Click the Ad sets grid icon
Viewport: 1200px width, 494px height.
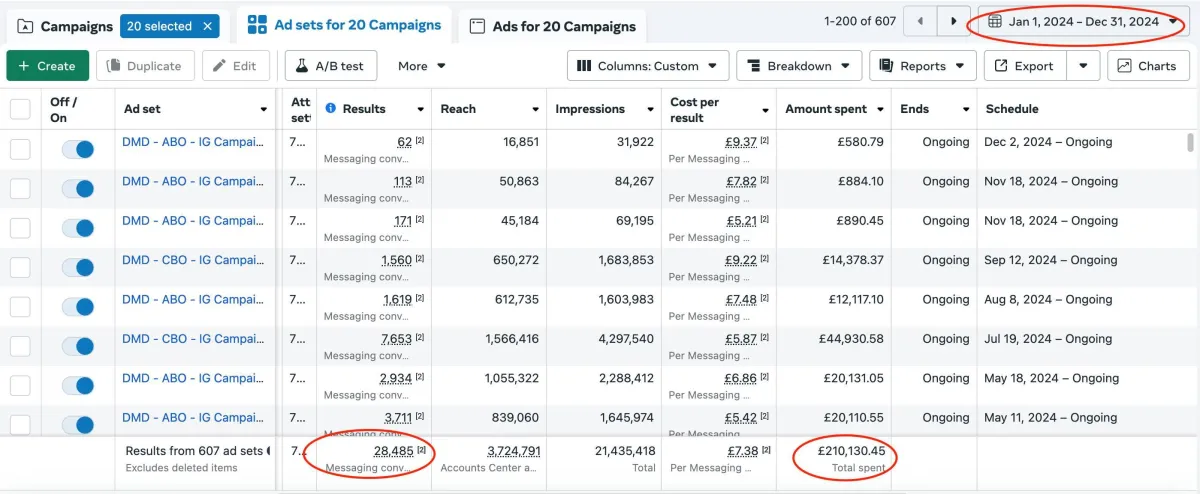pyautogui.click(x=257, y=25)
